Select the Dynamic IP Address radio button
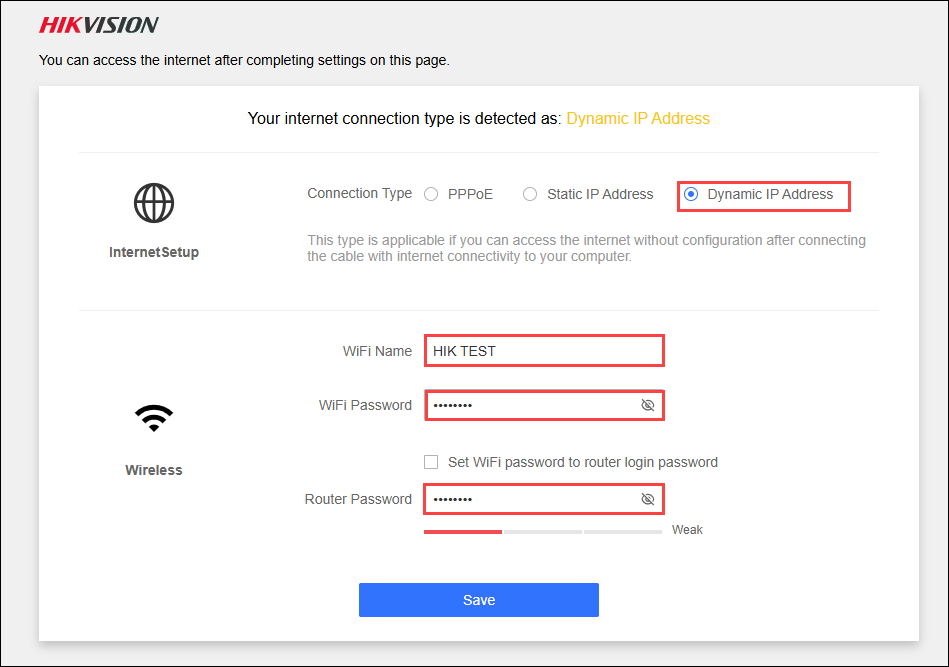This screenshot has width=949, height=667. click(691, 195)
